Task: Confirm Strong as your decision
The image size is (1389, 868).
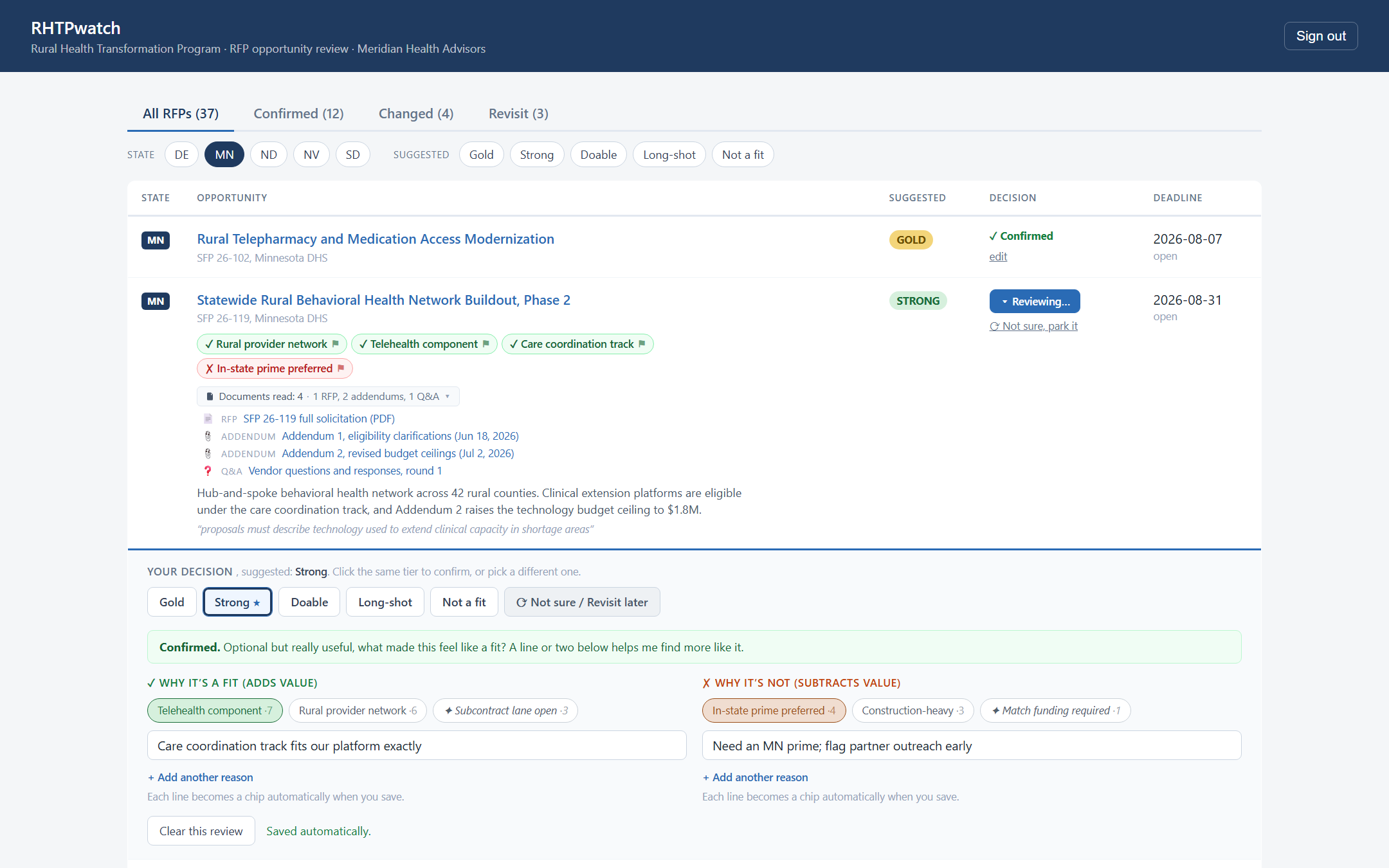Action: tap(237, 602)
